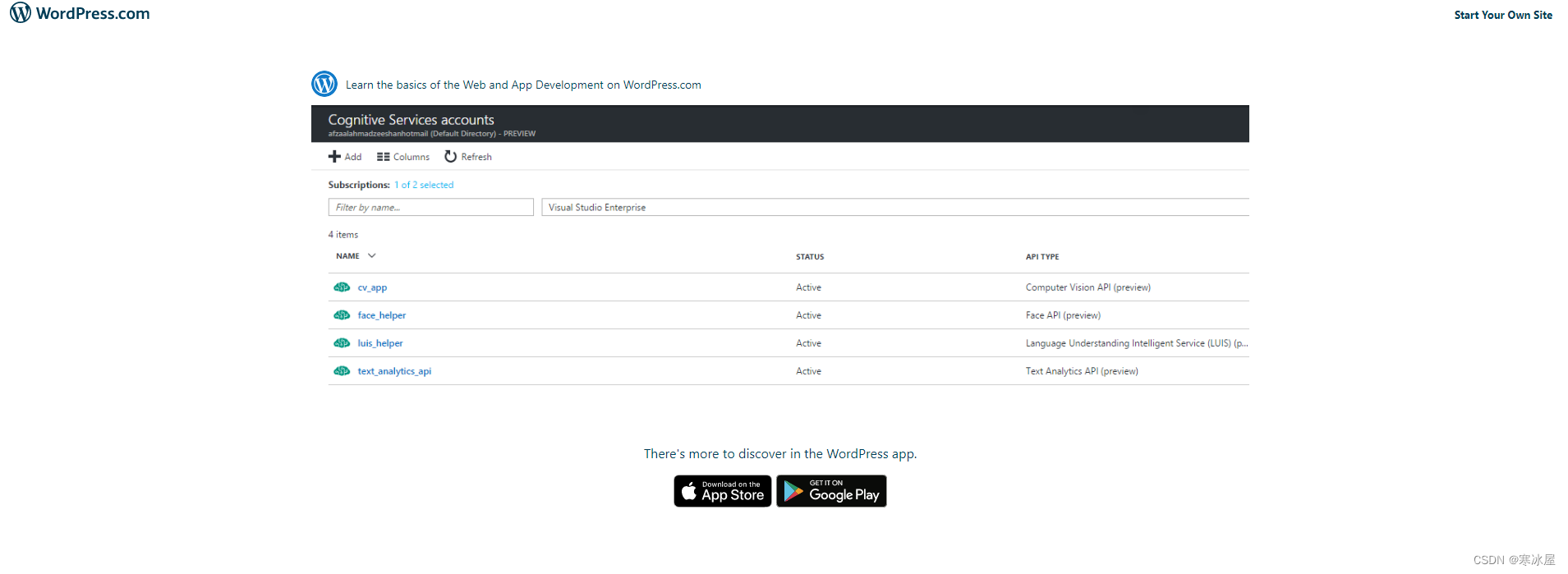Click the NAME column header text
Screen dimensions: 1568x574
coord(347,256)
